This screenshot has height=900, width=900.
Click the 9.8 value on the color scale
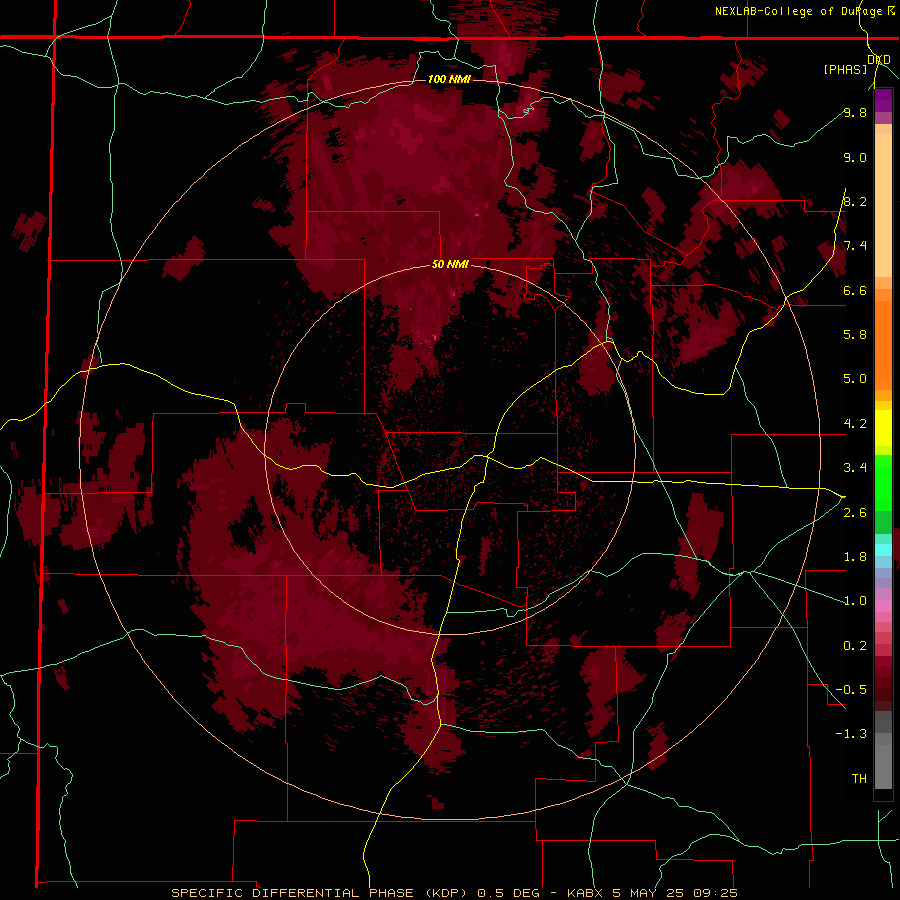pos(855,112)
